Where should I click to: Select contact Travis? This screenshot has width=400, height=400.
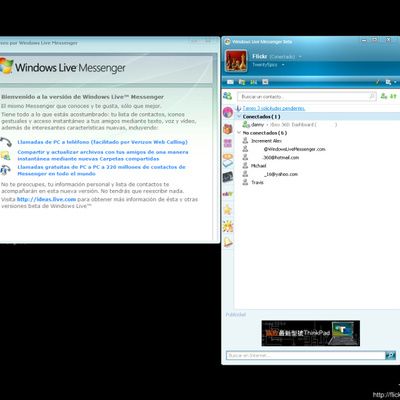(x=257, y=182)
